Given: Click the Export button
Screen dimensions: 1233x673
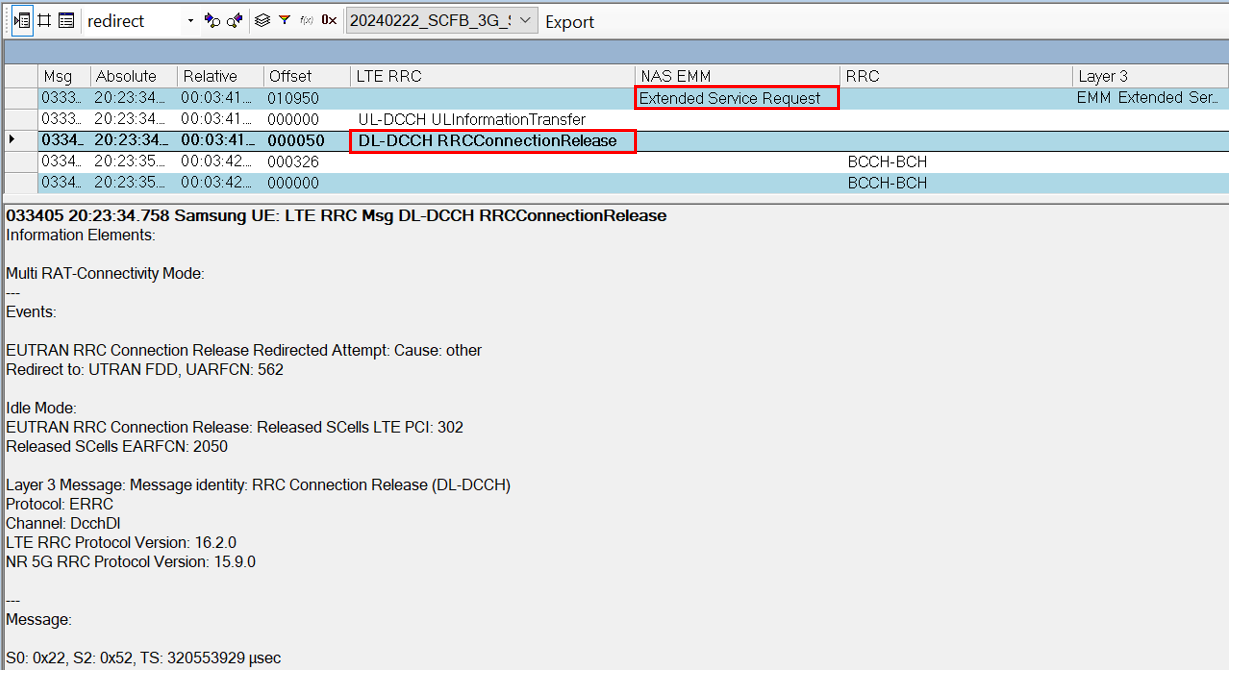Looking at the screenshot, I should pos(569,21).
